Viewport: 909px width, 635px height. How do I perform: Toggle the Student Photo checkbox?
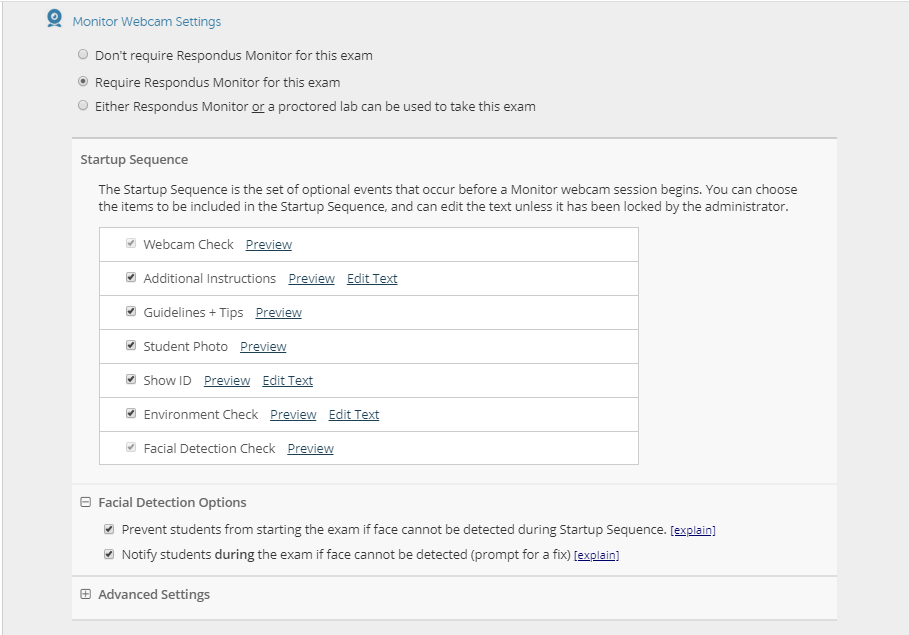(131, 345)
